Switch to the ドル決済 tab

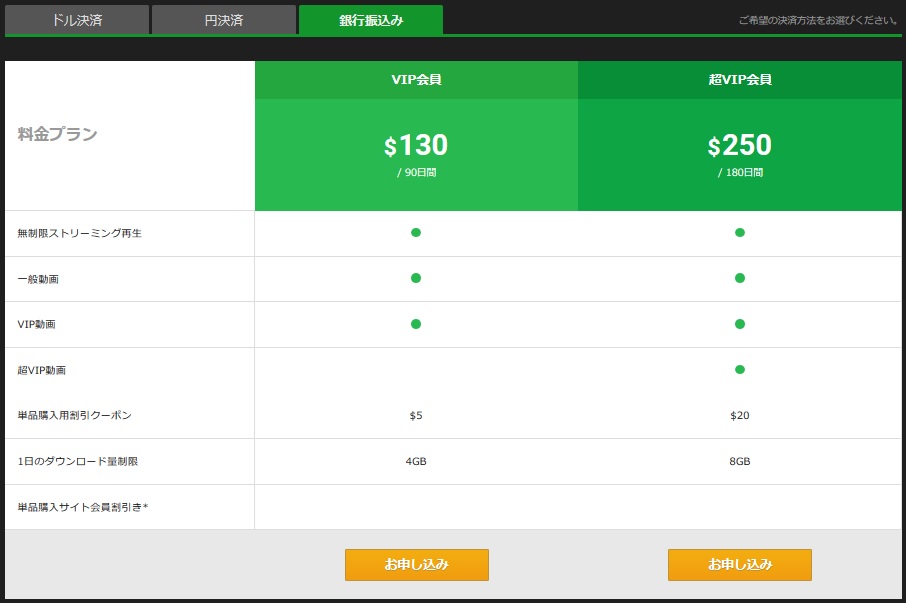click(x=76, y=20)
